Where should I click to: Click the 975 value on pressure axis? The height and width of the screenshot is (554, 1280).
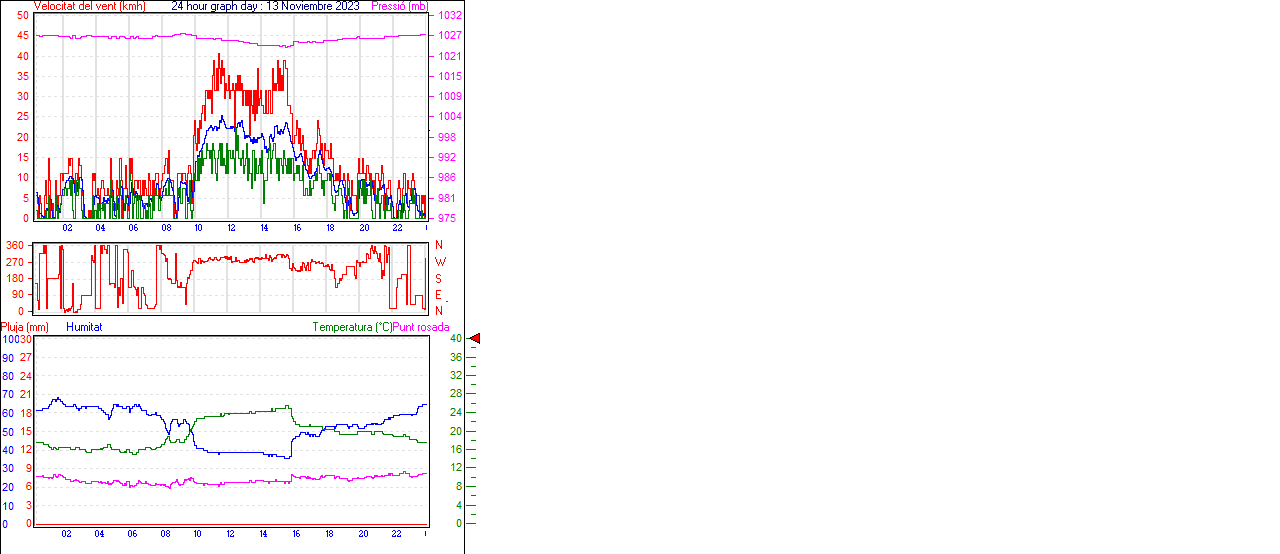(x=449, y=218)
